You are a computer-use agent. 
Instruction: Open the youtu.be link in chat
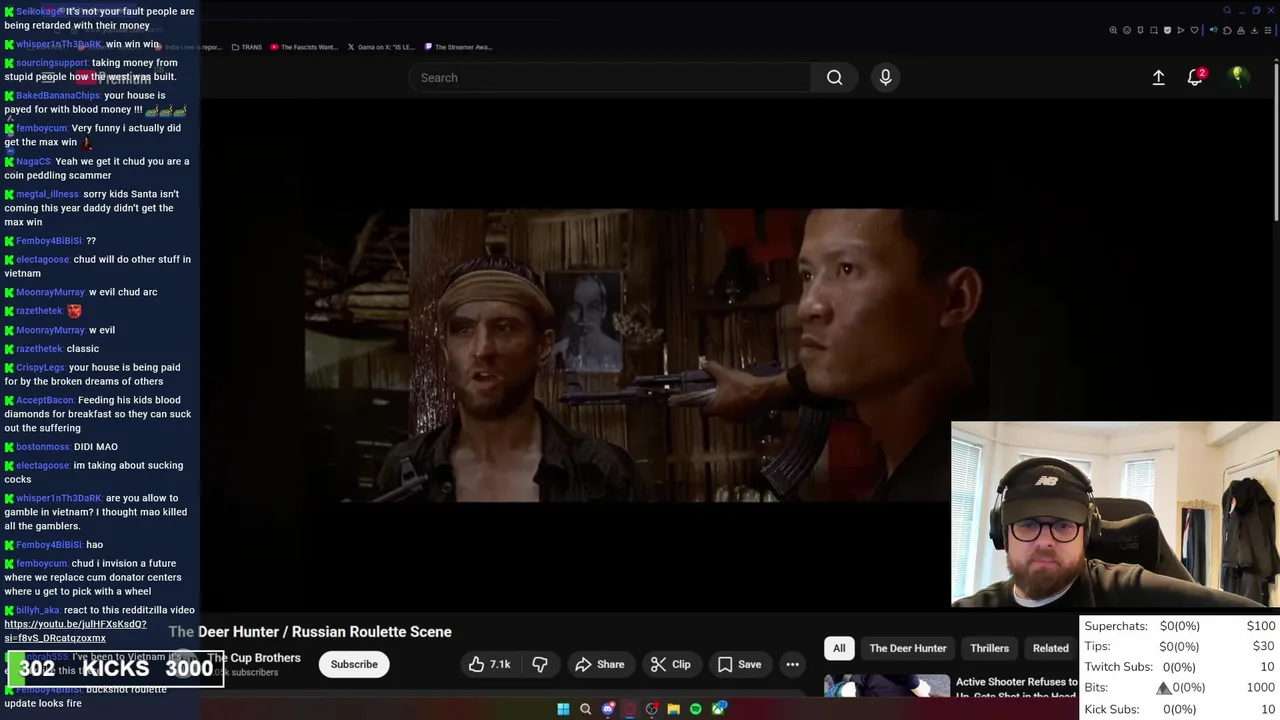click(x=75, y=631)
